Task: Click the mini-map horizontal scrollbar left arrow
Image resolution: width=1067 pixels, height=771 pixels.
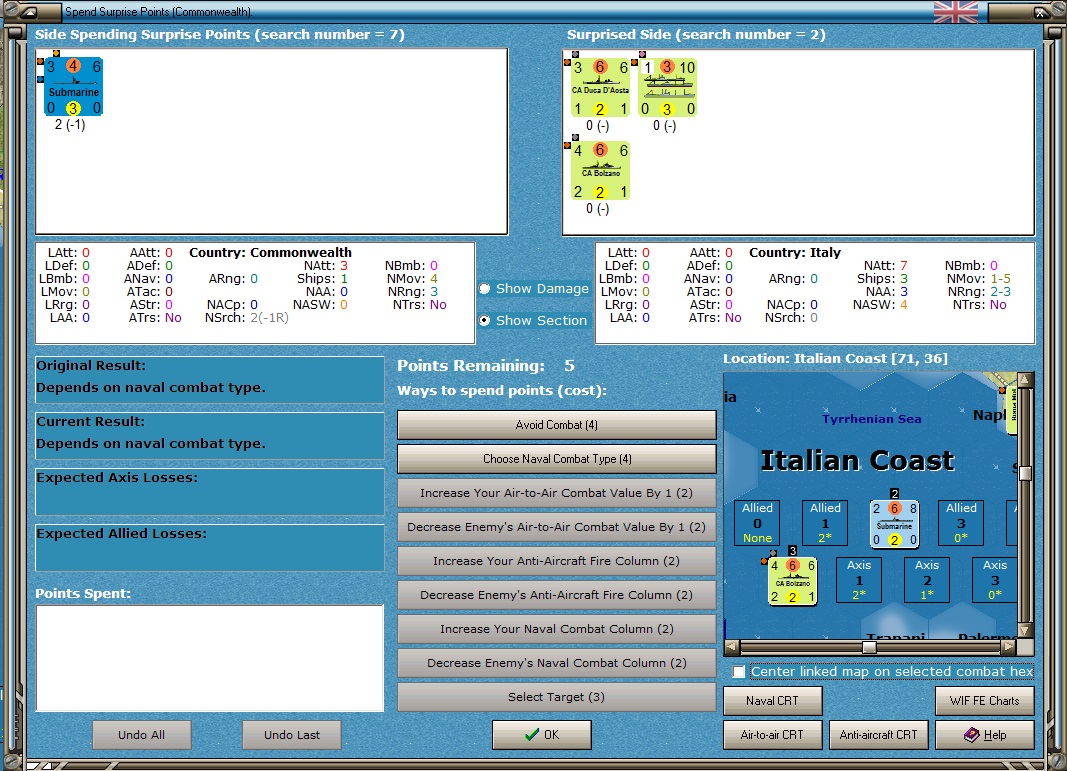Action: pos(732,647)
